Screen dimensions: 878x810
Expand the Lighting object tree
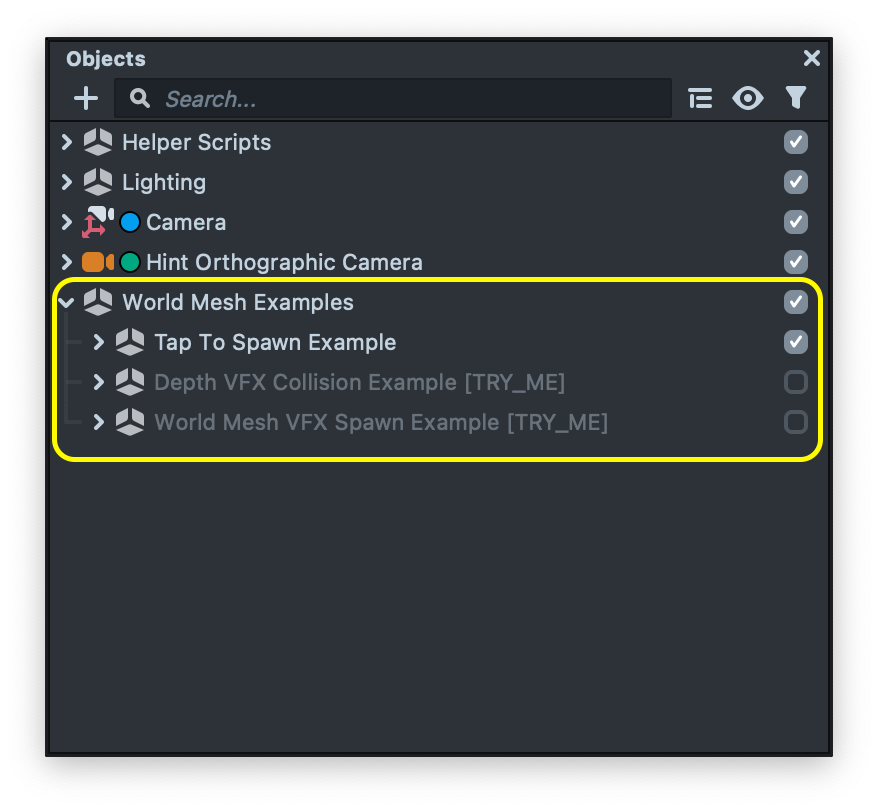(x=66, y=182)
